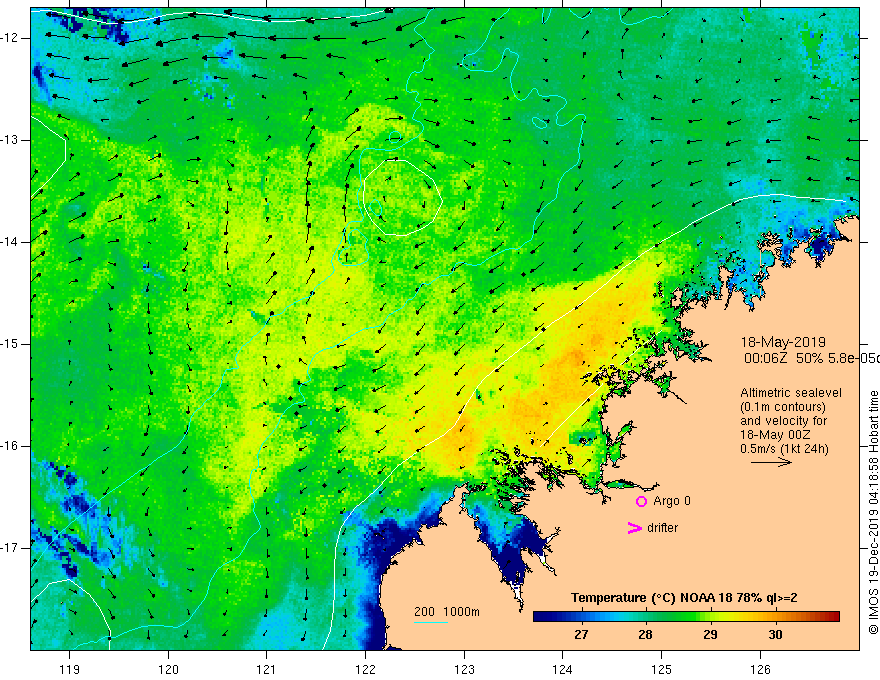Screen dimensions: 880x680
Task: Click the cyan depth contour legend line
Action: click(x=431, y=622)
